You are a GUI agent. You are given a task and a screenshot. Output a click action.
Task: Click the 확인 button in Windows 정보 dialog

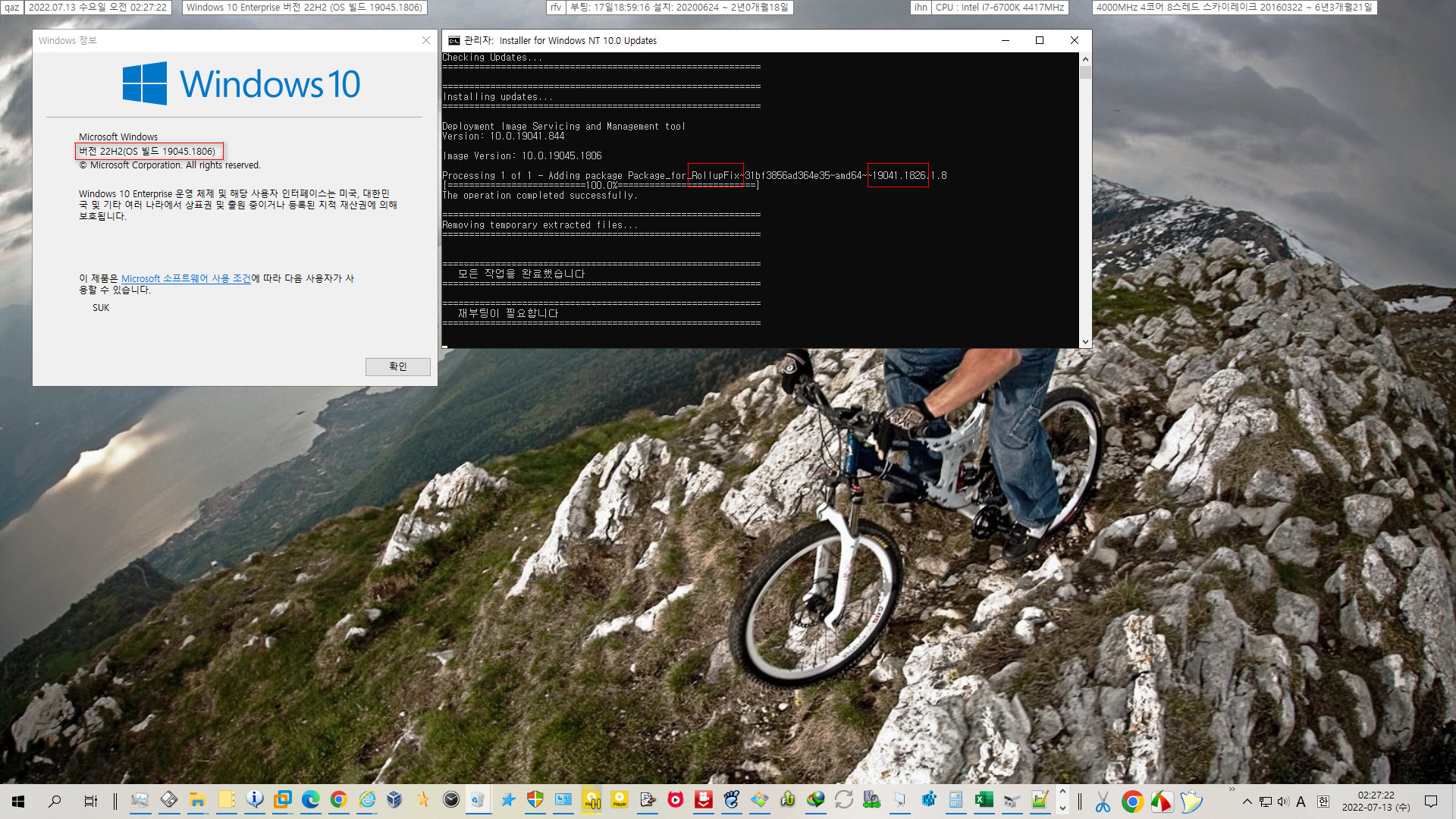tap(397, 366)
